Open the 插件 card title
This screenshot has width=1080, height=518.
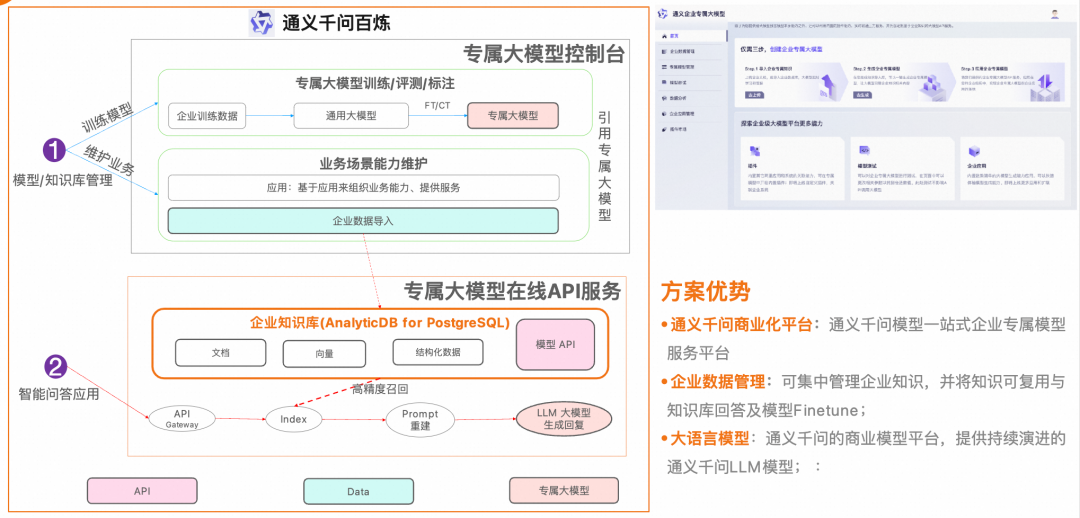[x=752, y=166]
